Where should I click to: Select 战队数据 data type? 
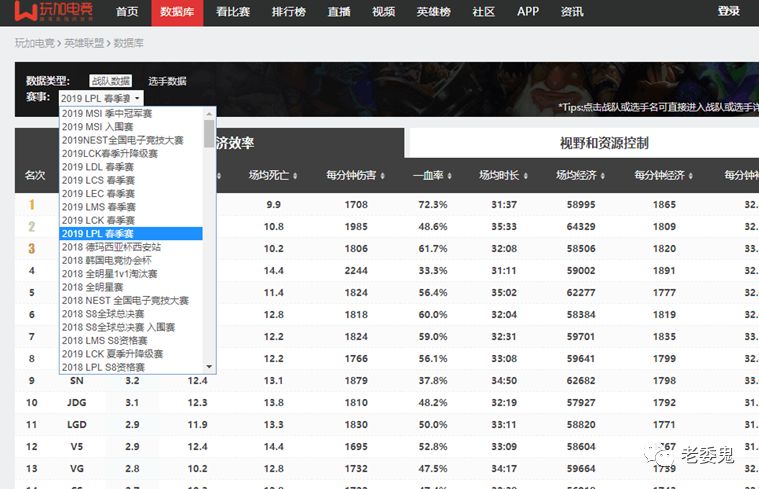pyautogui.click(x=110, y=81)
